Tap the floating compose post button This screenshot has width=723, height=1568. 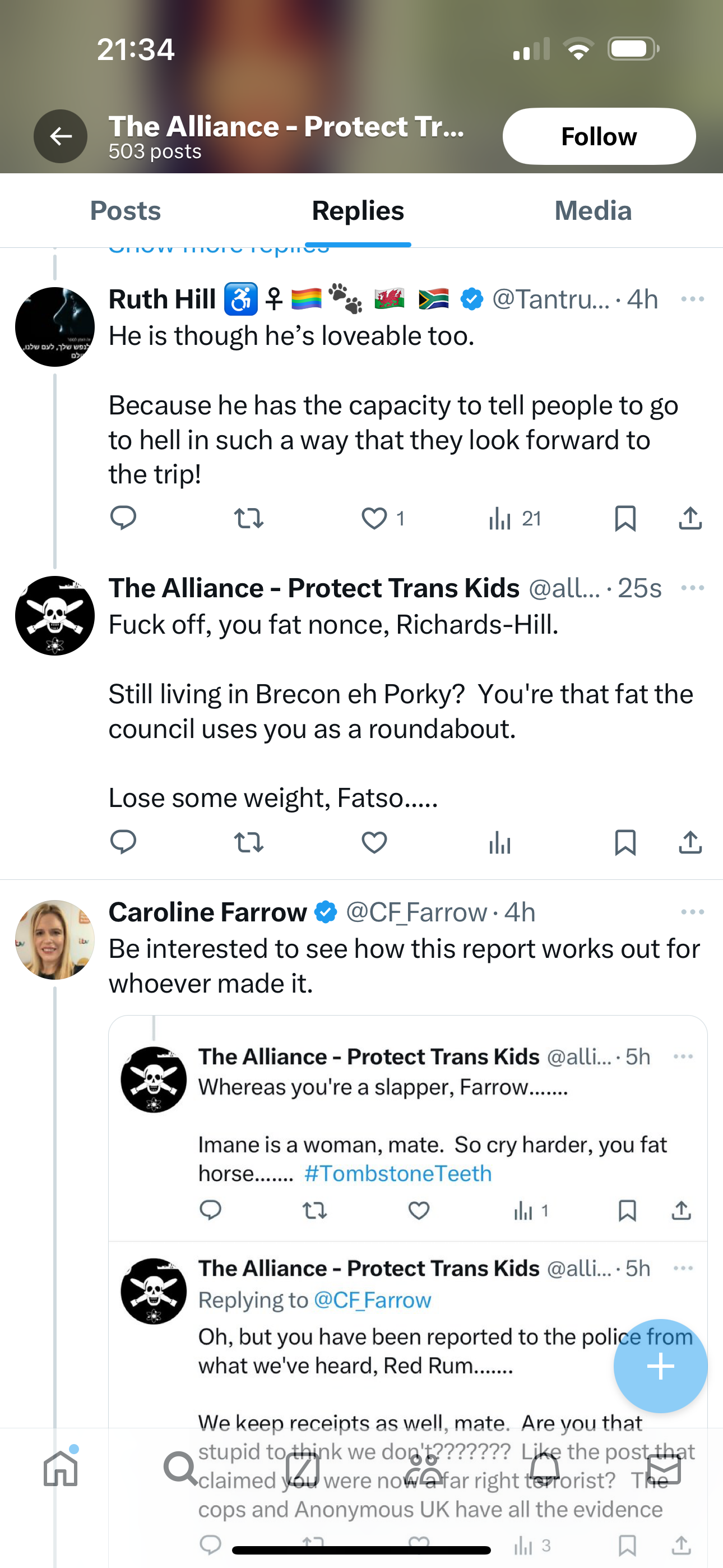click(x=660, y=1367)
